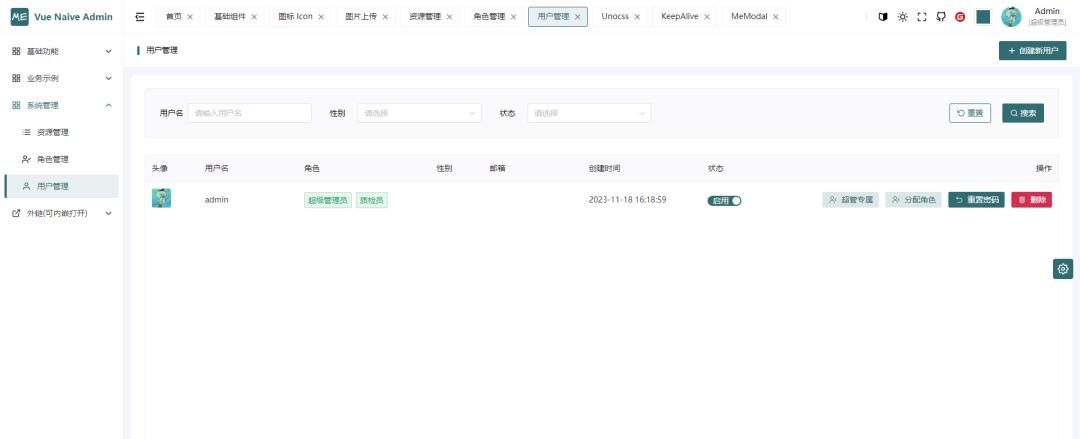Close the KeepAlive tab
Image resolution: width=1080 pixels, height=439 pixels.
[x=707, y=17]
